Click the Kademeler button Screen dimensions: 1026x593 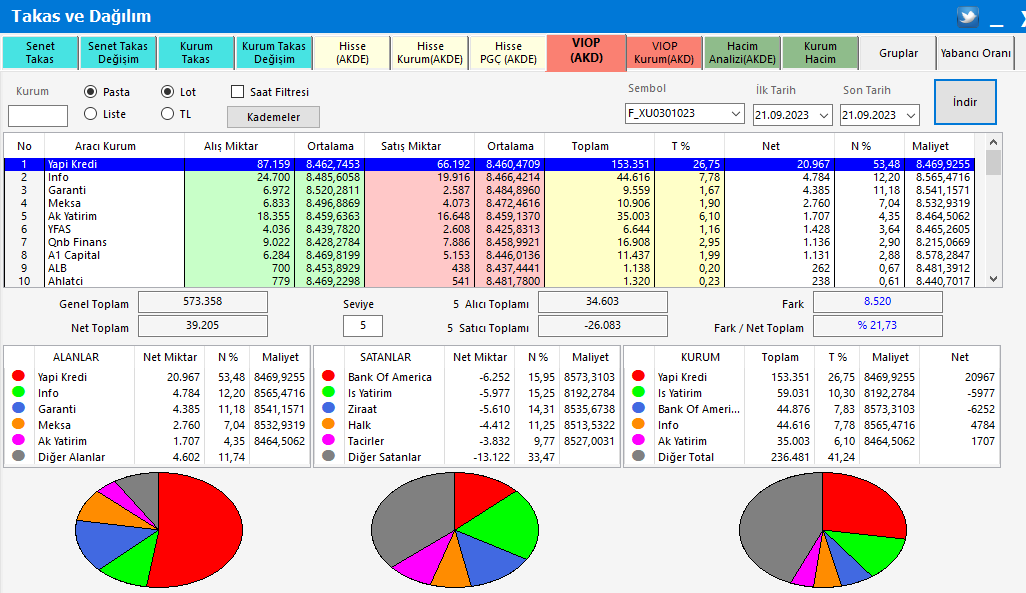tap(274, 117)
